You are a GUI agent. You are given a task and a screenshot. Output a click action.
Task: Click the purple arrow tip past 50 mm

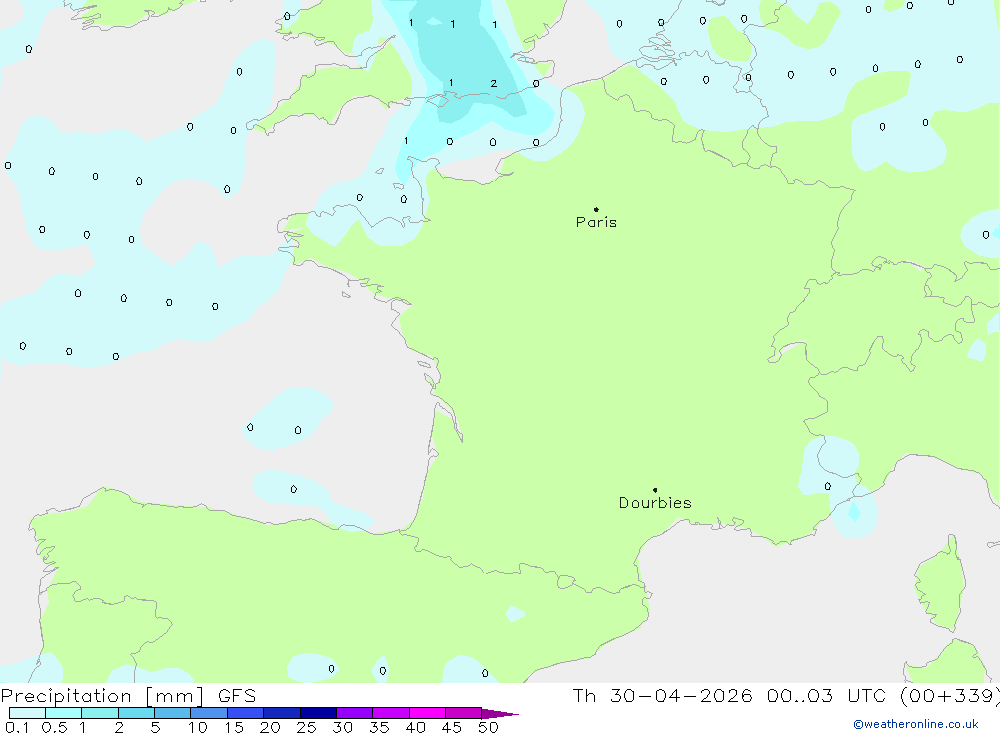(x=500, y=714)
